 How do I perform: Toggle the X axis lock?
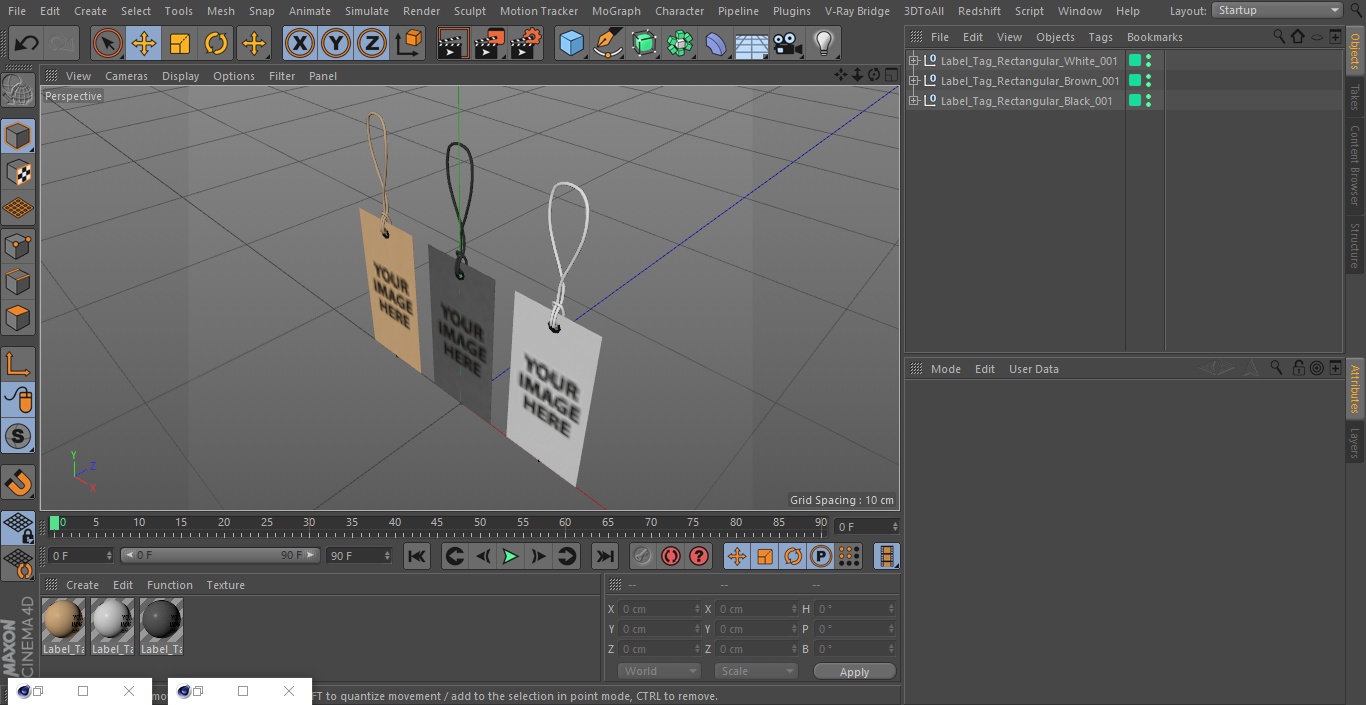click(300, 43)
